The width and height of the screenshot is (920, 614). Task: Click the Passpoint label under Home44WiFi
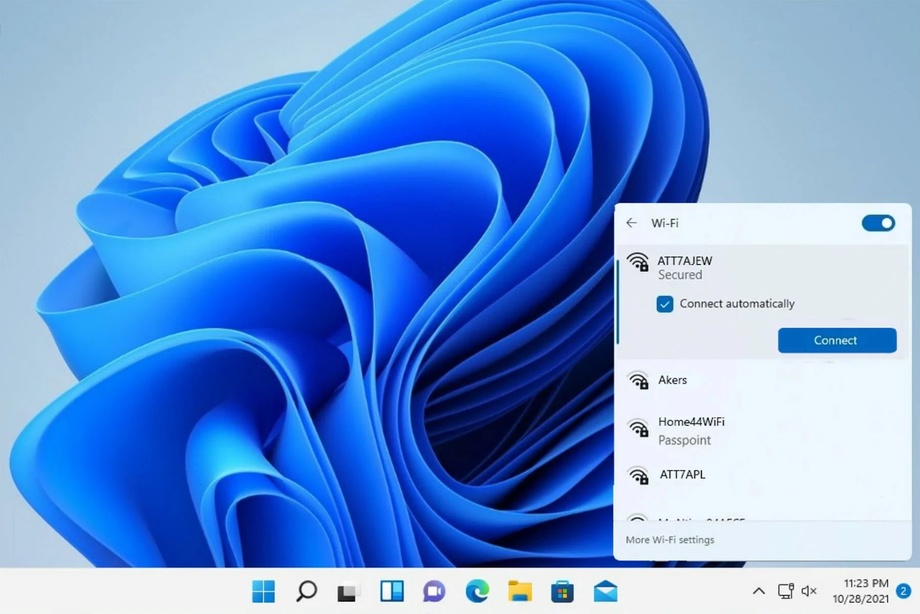(684, 440)
